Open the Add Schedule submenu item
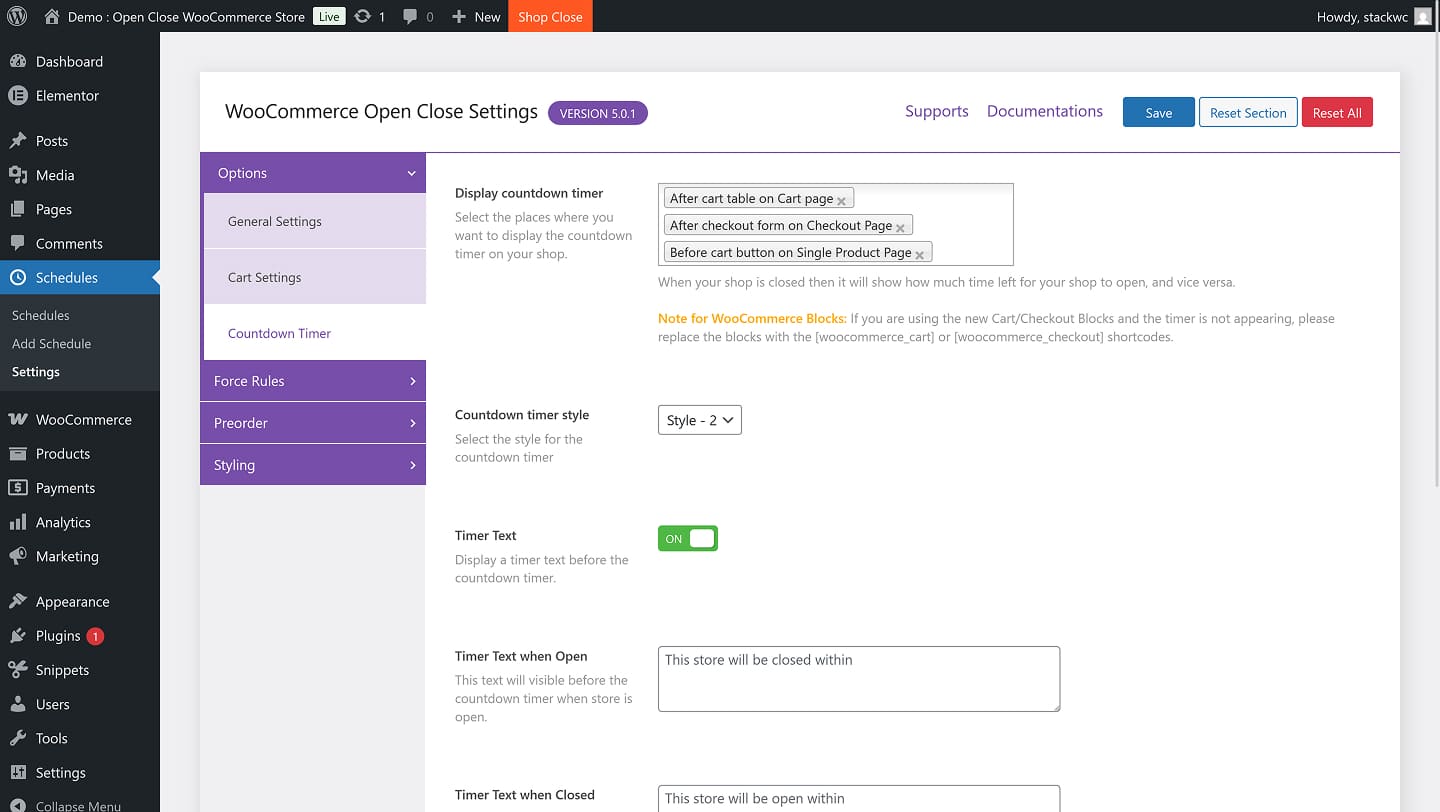The width and height of the screenshot is (1440, 812). [x=52, y=343]
